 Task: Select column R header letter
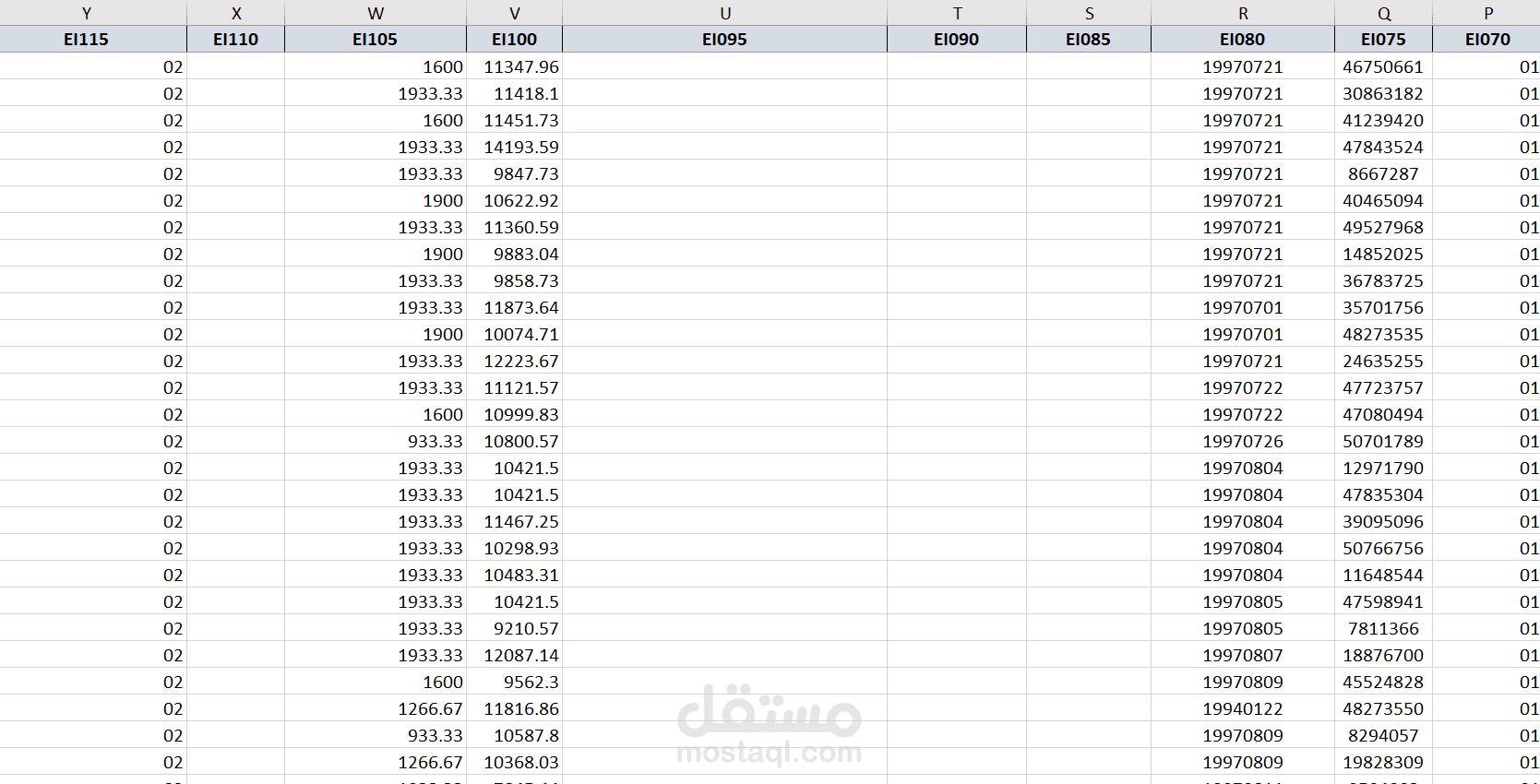point(1243,13)
